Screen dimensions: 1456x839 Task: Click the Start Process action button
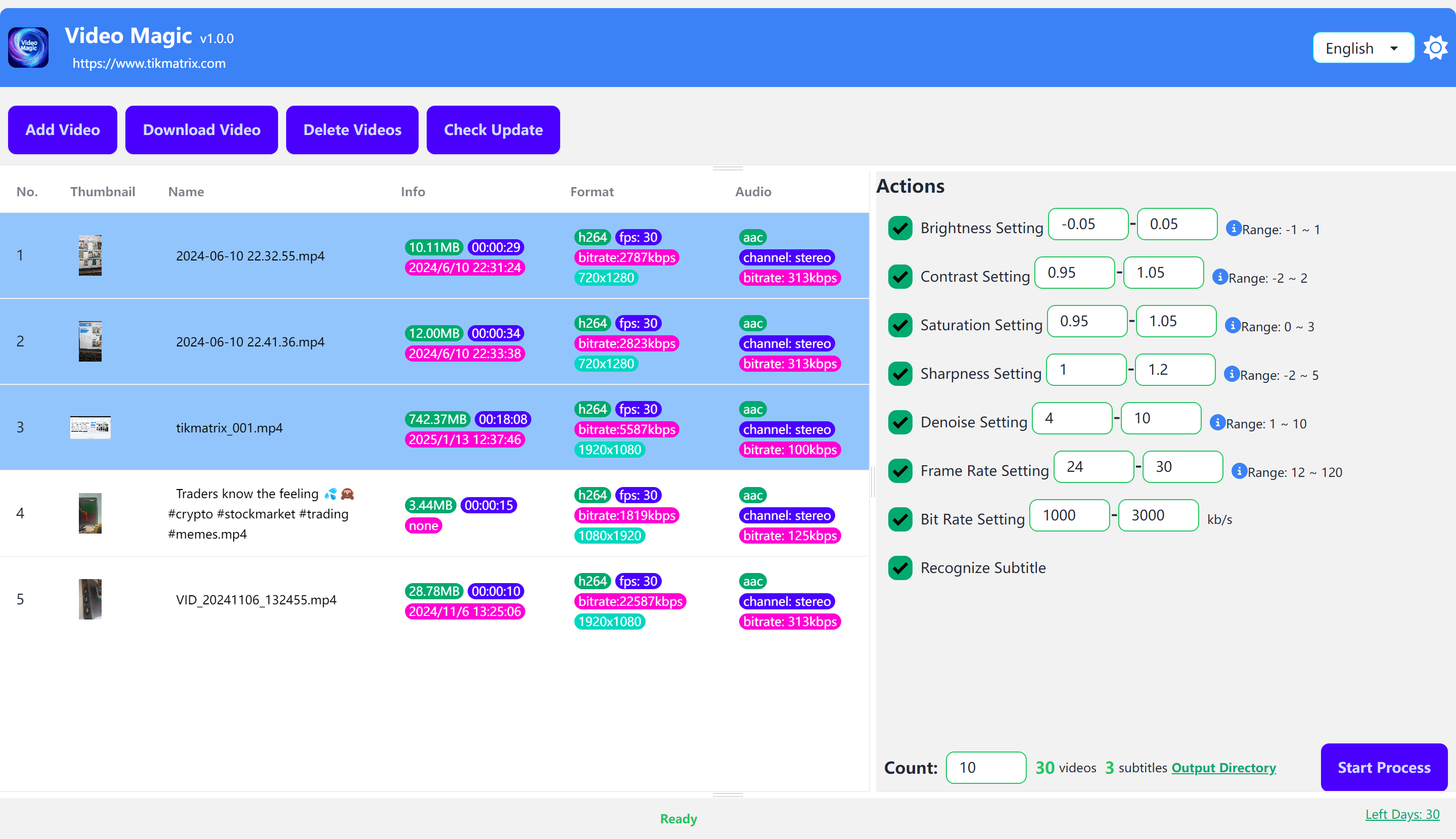tap(1385, 767)
